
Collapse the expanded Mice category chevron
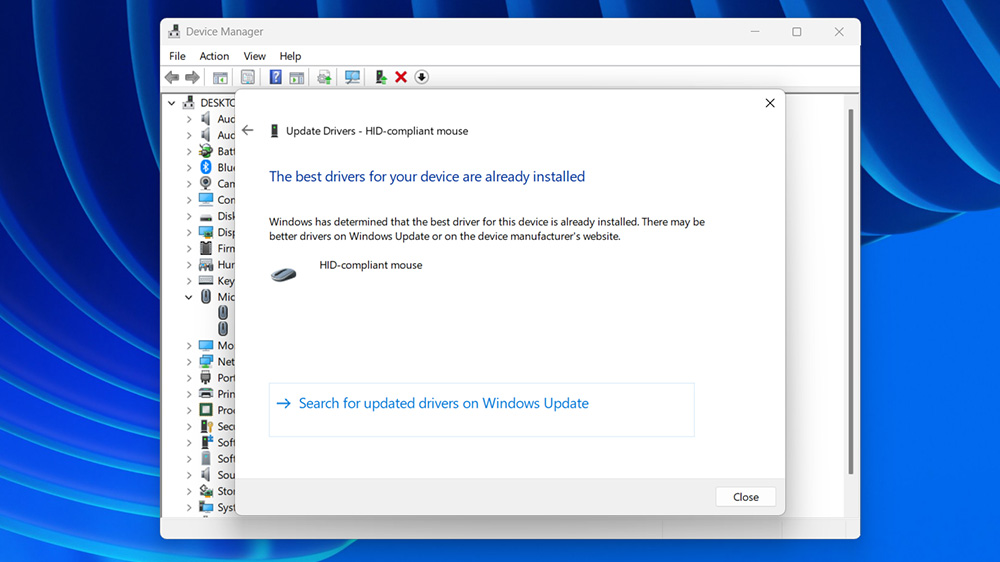(x=189, y=297)
